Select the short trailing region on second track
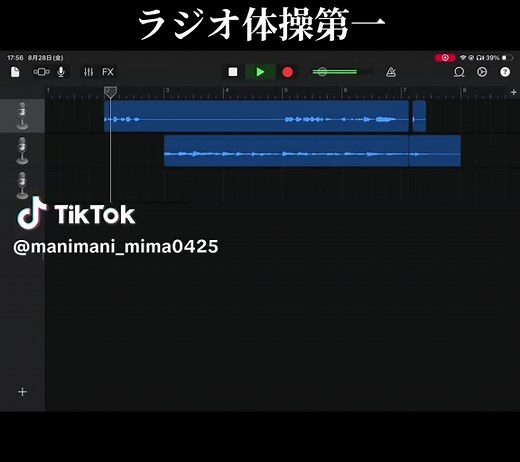 [435, 151]
